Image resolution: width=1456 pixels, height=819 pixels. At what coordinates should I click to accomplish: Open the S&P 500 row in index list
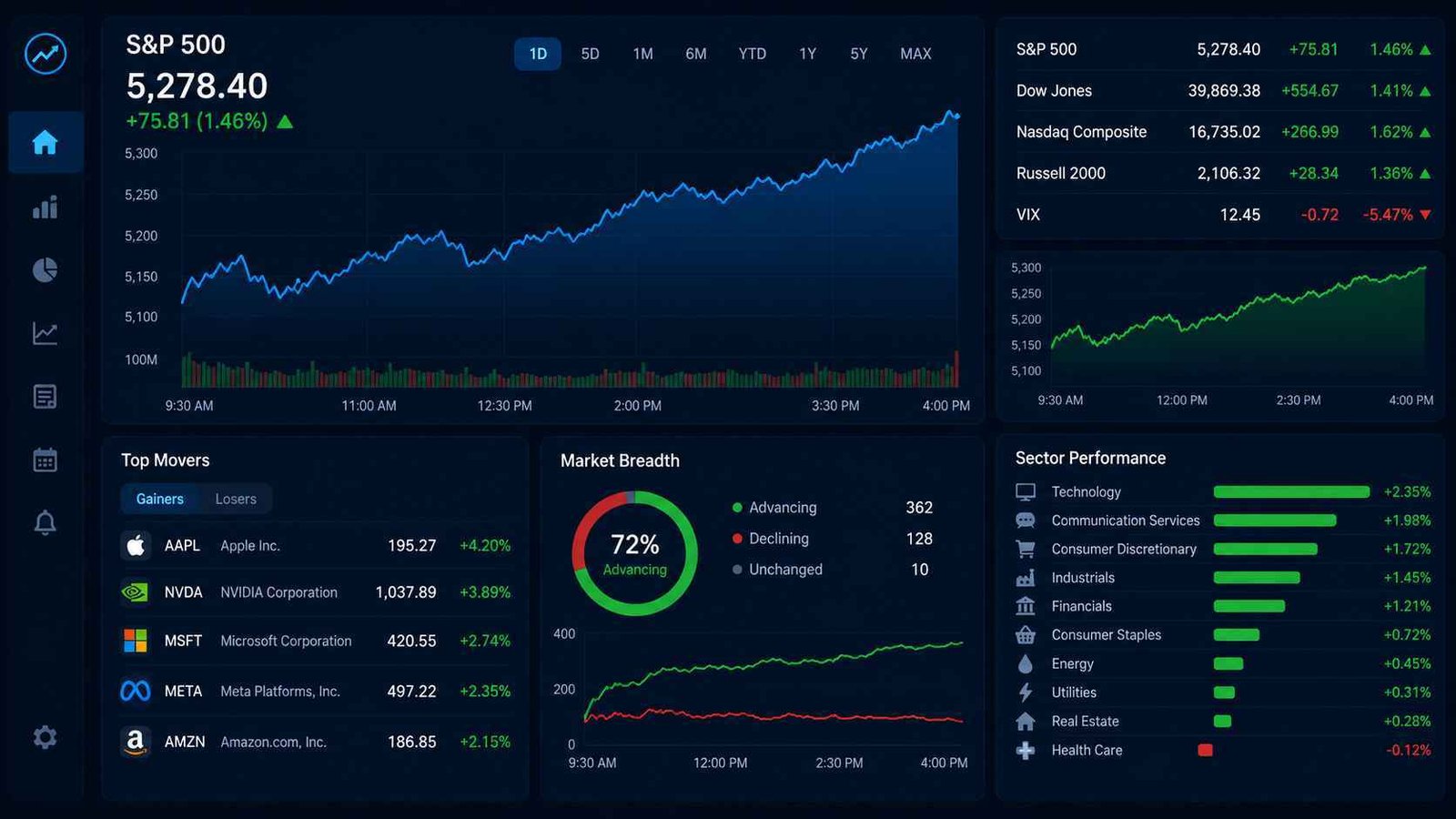(1223, 49)
